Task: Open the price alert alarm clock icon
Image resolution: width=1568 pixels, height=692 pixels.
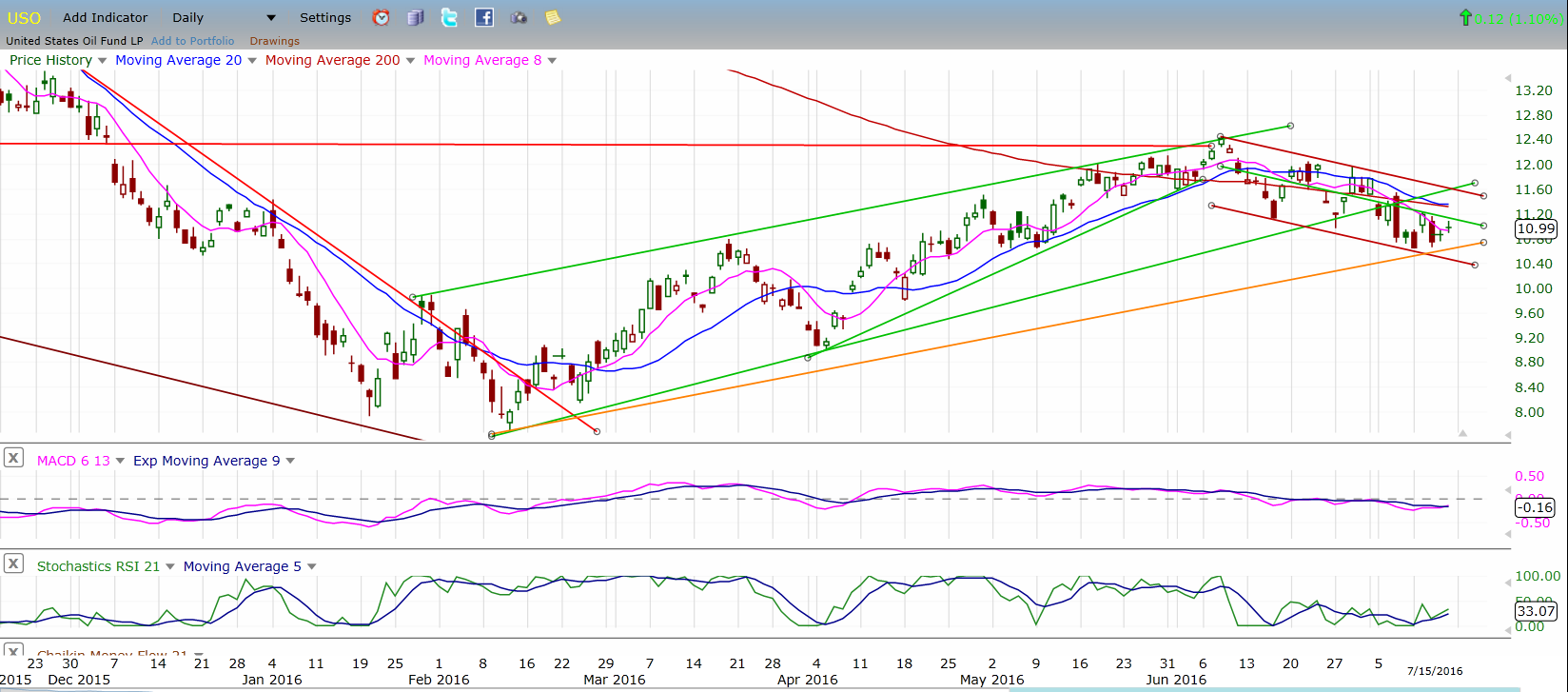Action: click(382, 17)
